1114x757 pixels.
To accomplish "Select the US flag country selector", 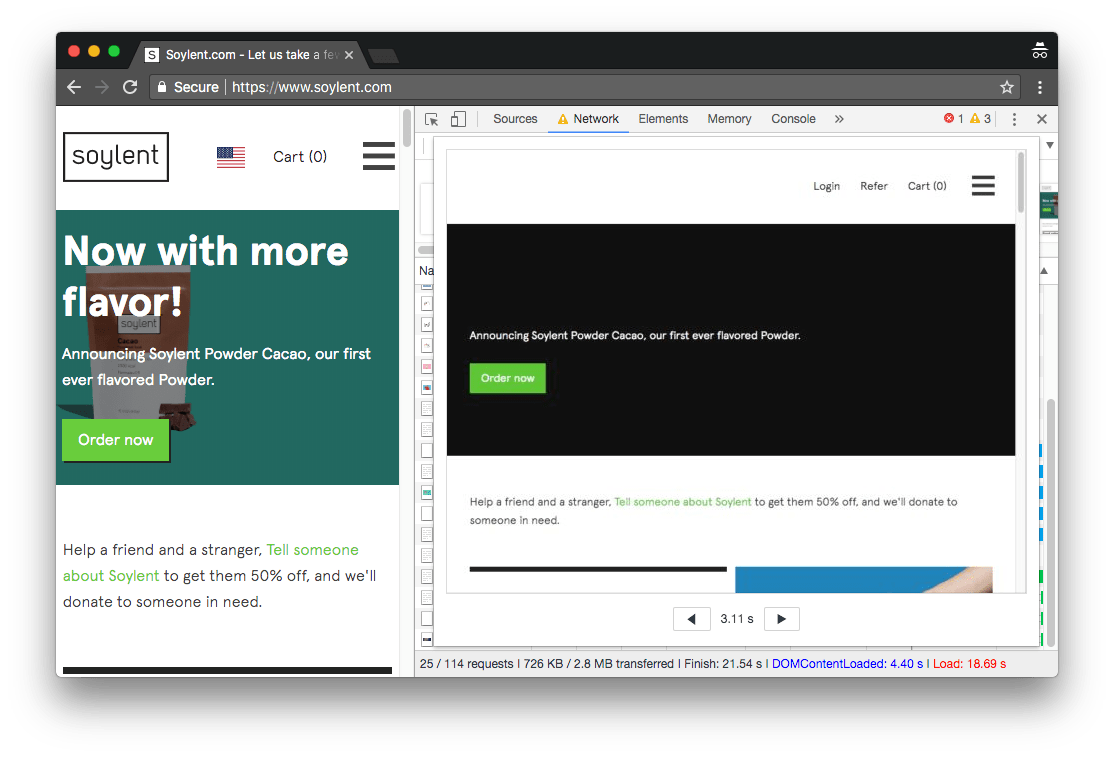I will coord(231,157).
